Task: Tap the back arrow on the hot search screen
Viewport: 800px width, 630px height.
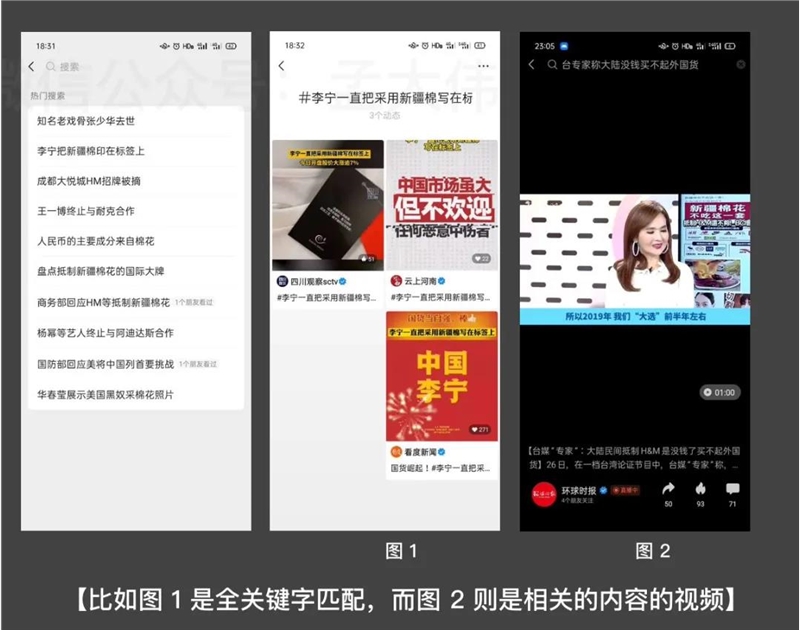Action: click(x=33, y=64)
